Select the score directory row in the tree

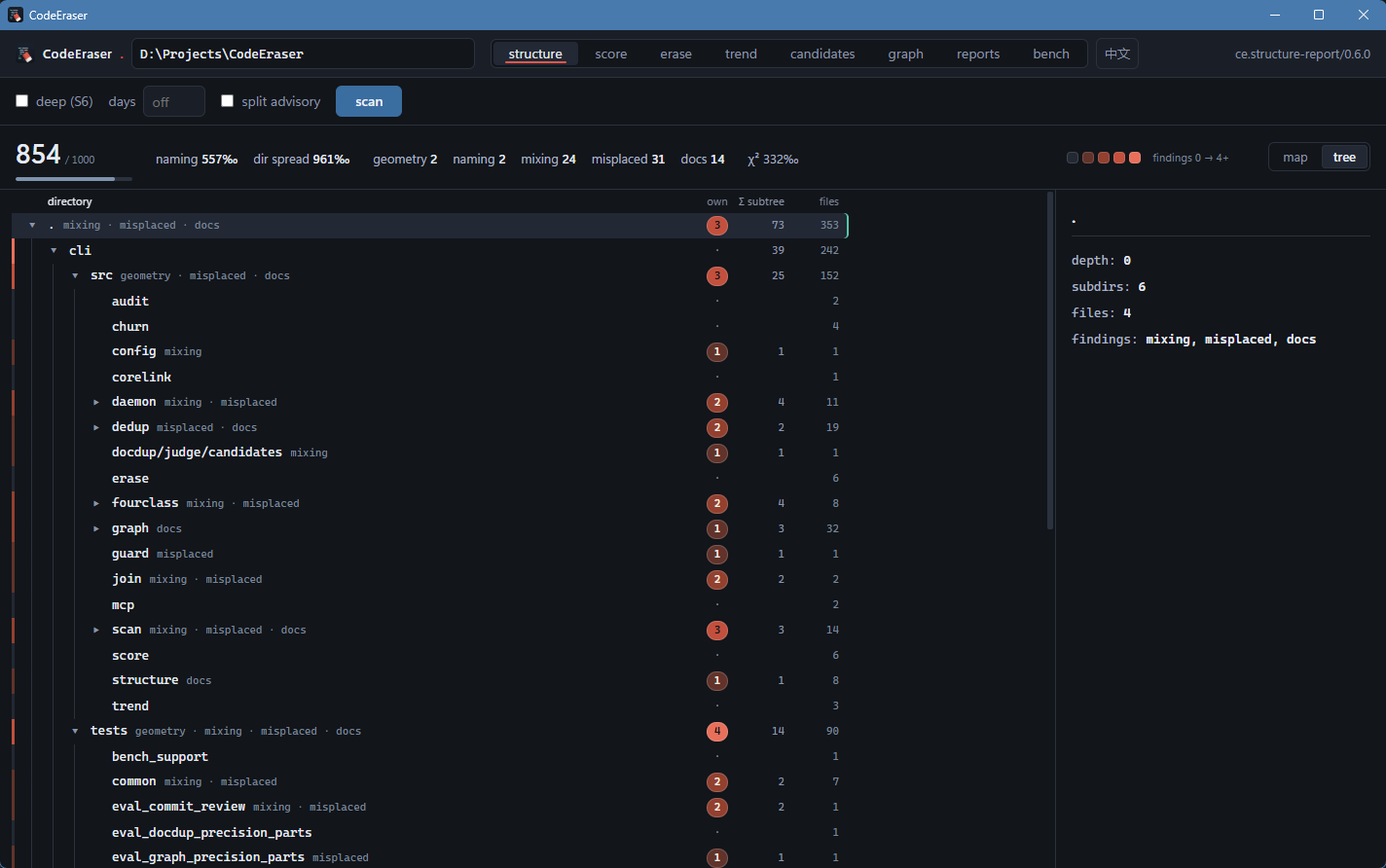429,655
